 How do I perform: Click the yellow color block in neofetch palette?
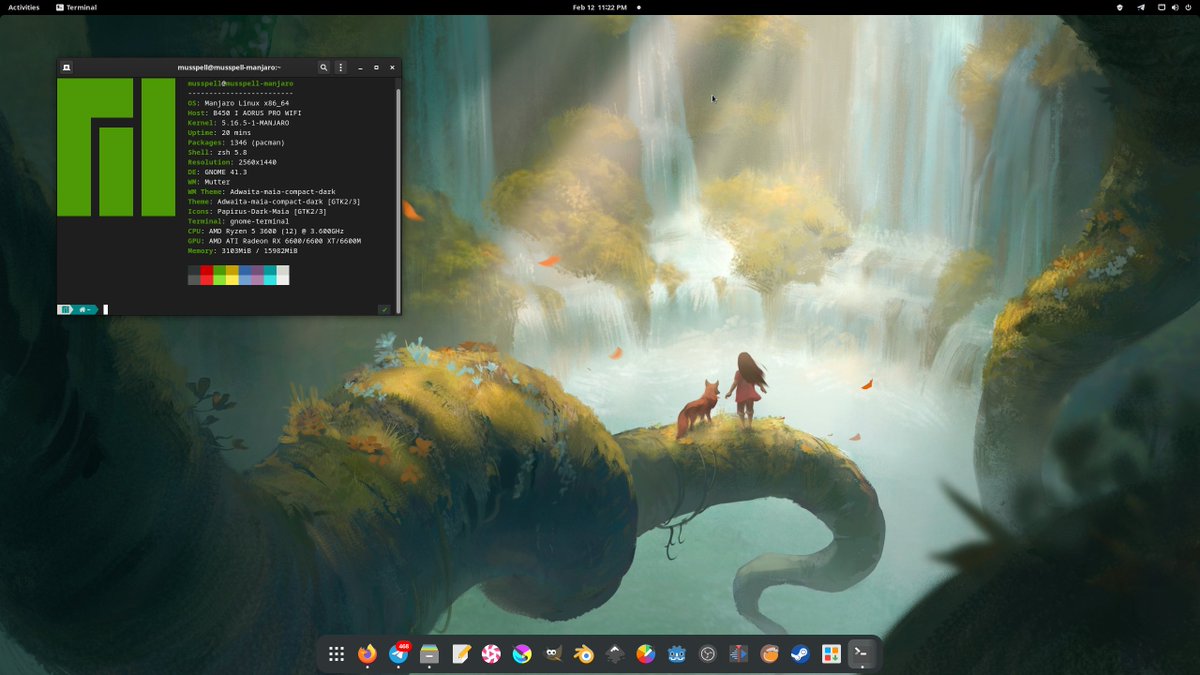(x=232, y=275)
